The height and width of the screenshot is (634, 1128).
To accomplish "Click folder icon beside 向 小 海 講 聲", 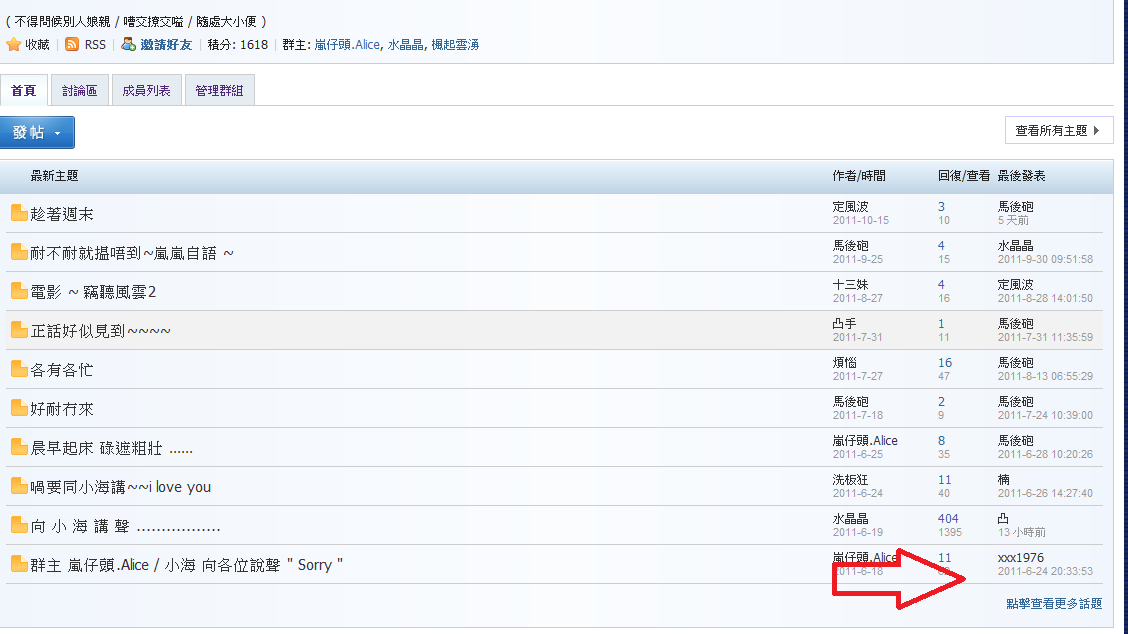I will point(19,525).
